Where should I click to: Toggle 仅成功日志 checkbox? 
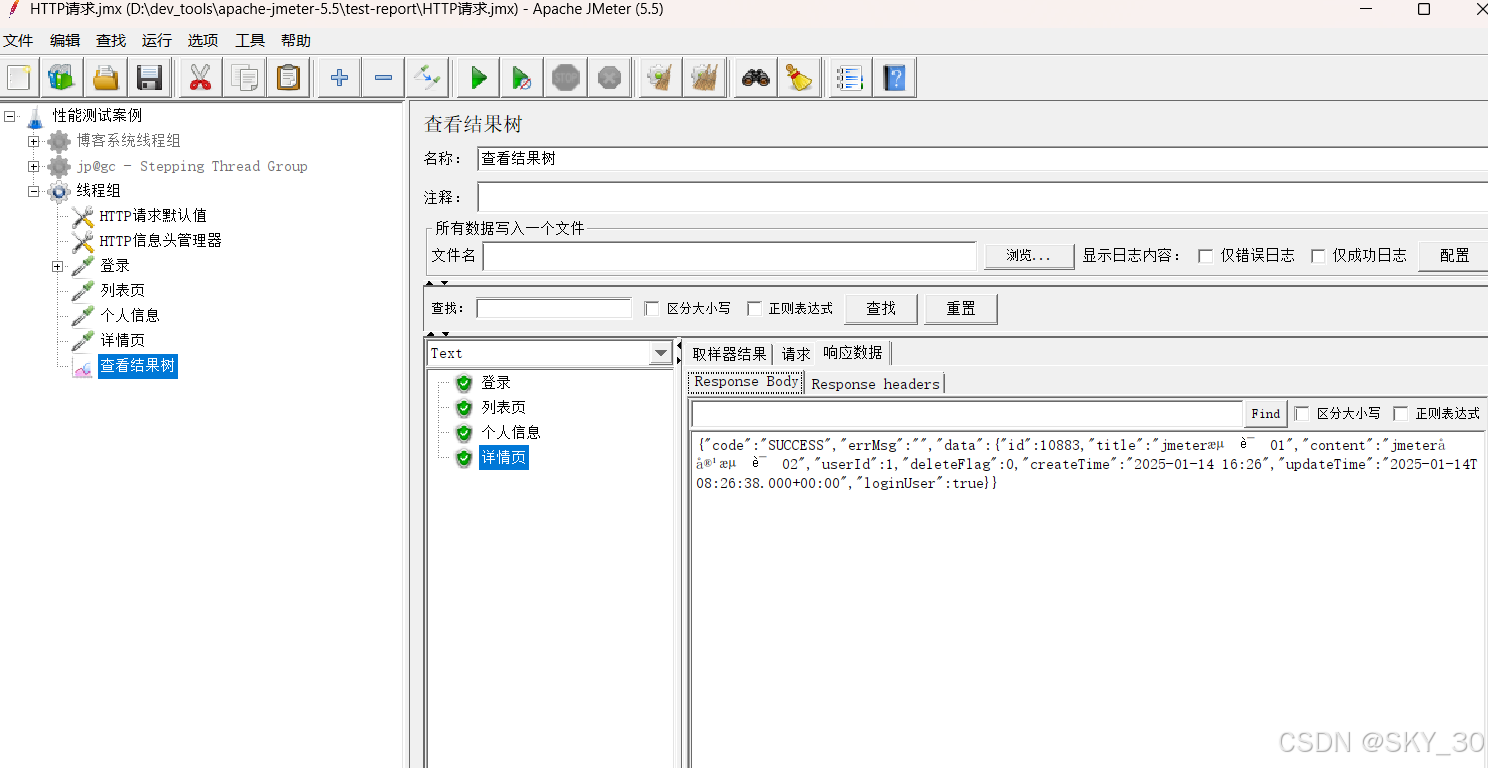point(1318,256)
